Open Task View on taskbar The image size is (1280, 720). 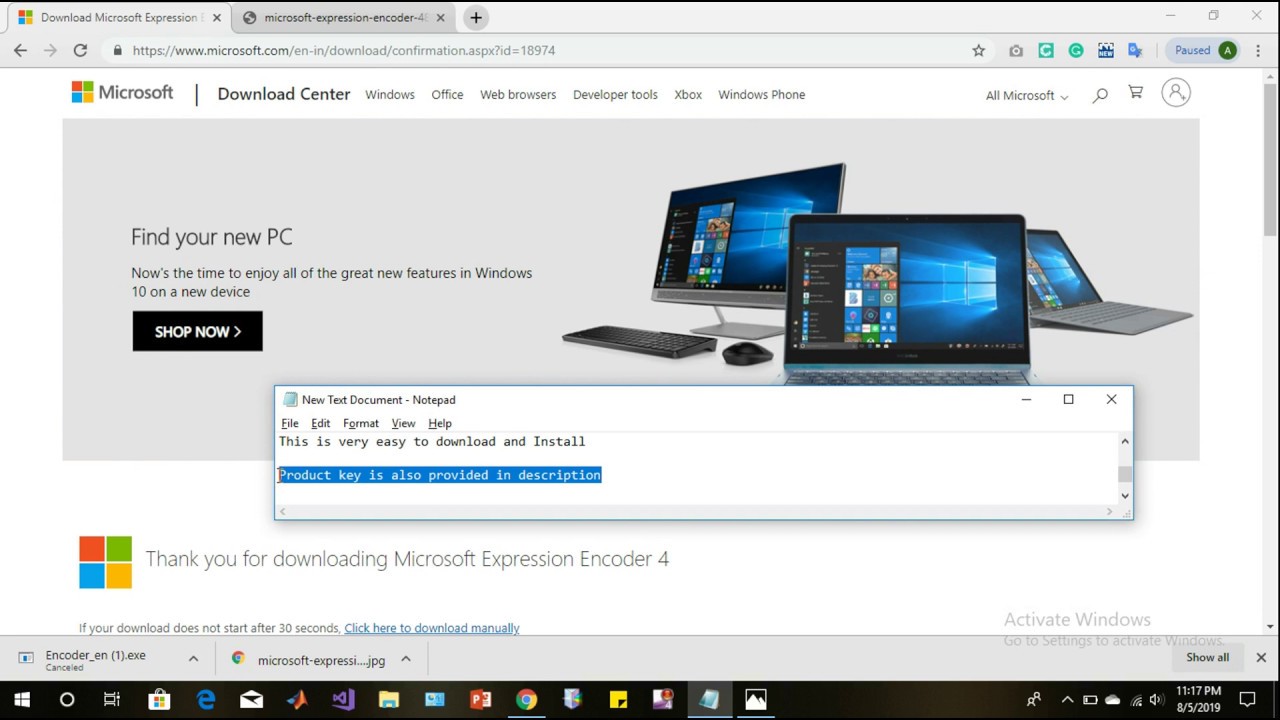112,700
